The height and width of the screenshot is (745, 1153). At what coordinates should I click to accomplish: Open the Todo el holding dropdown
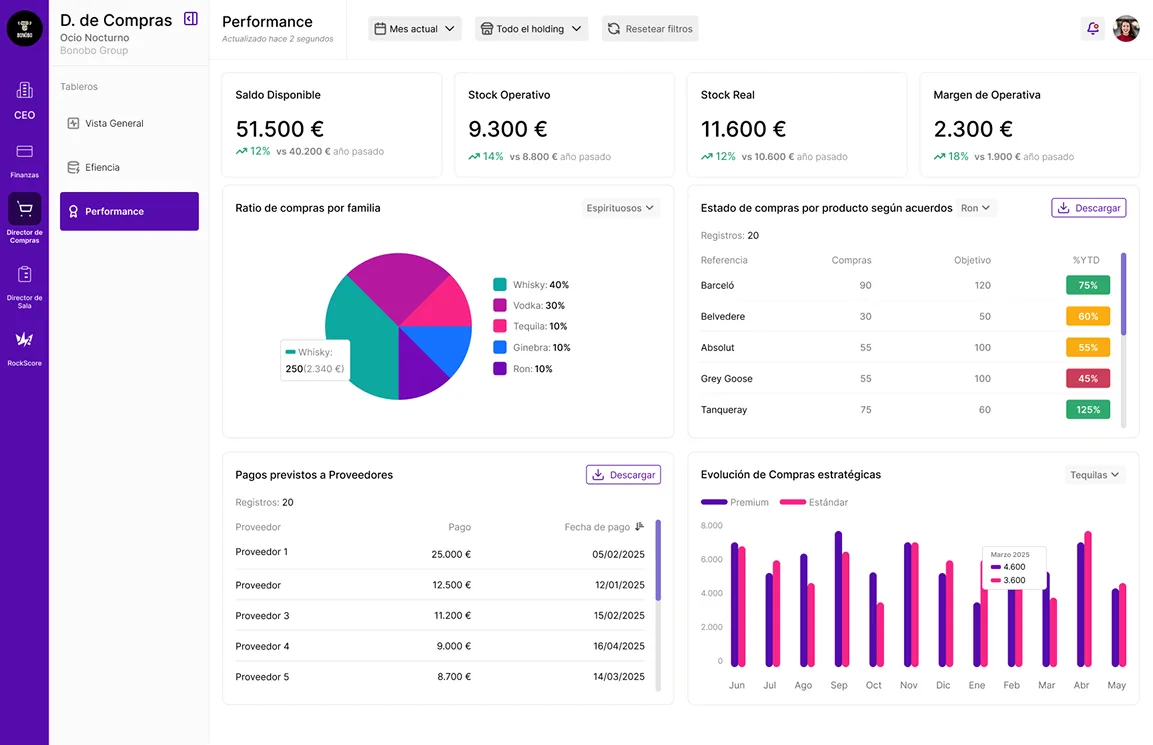click(531, 29)
